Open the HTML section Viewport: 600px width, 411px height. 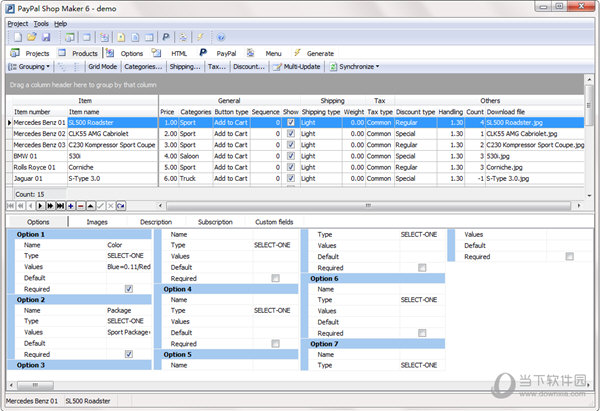coord(170,53)
